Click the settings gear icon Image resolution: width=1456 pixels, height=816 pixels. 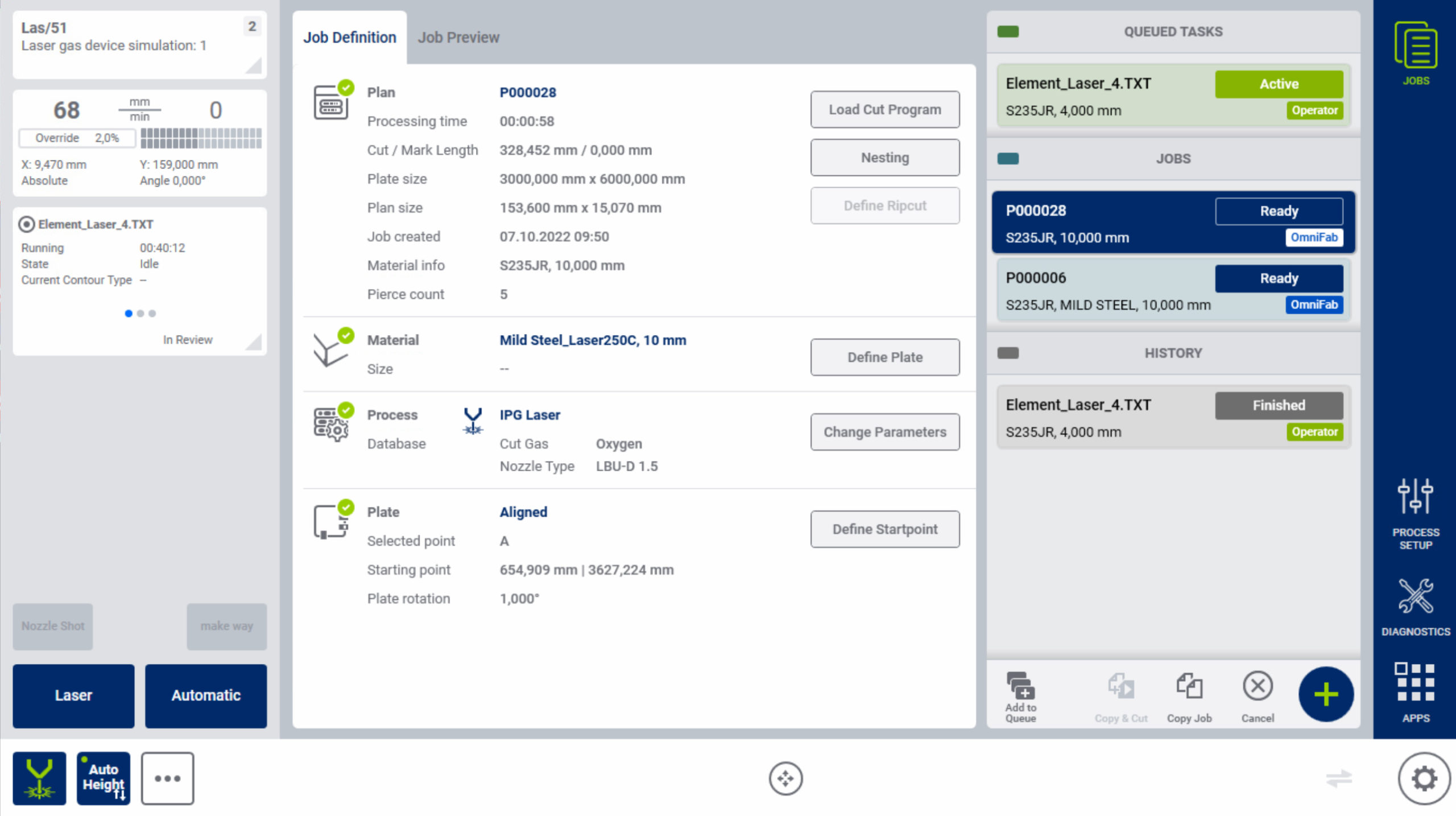coord(1424,778)
